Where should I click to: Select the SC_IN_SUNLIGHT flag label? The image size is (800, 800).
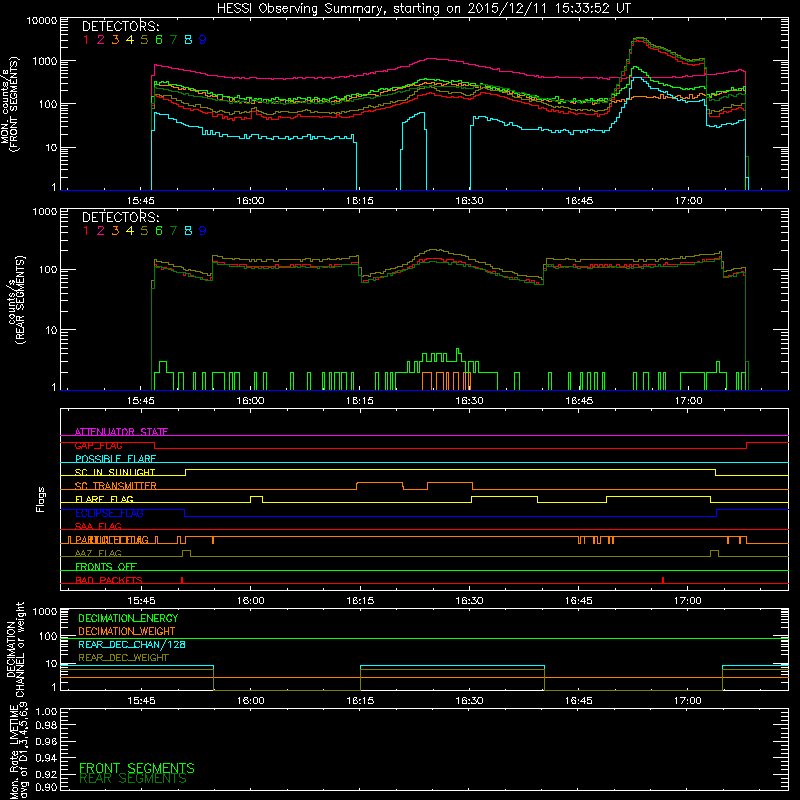tap(115, 472)
